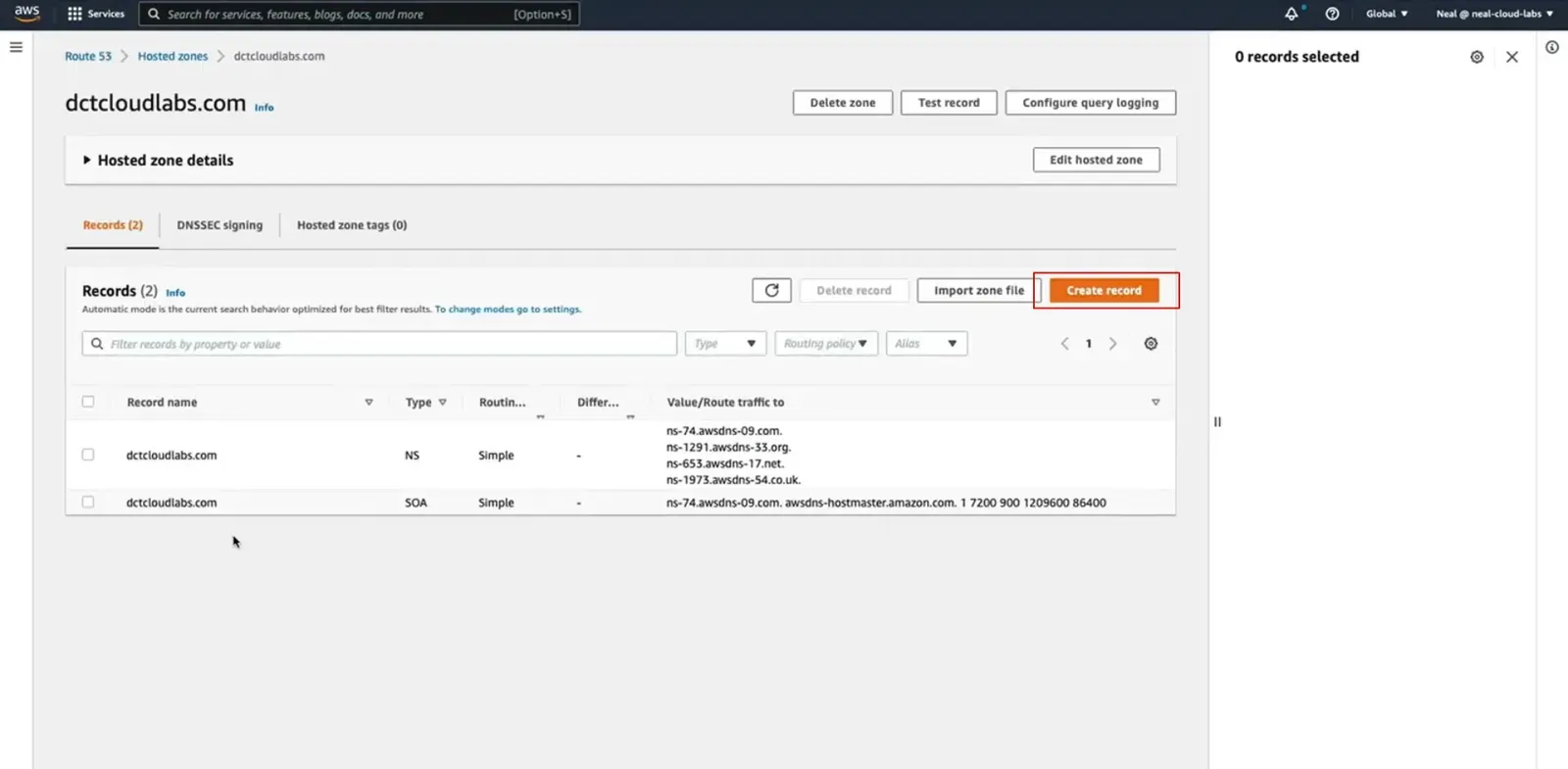Select the SOA record checkbox
This screenshot has height=769, width=1568.
(88, 502)
